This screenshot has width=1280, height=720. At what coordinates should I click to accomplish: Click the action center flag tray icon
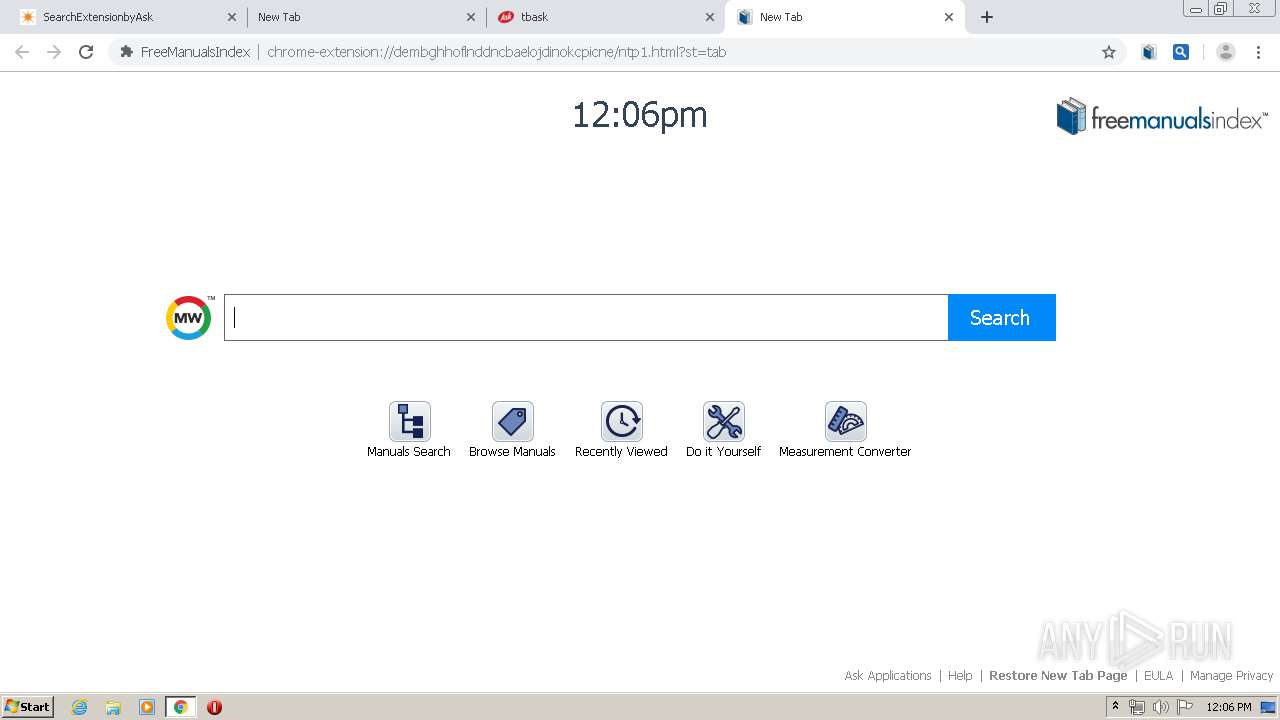point(1185,707)
